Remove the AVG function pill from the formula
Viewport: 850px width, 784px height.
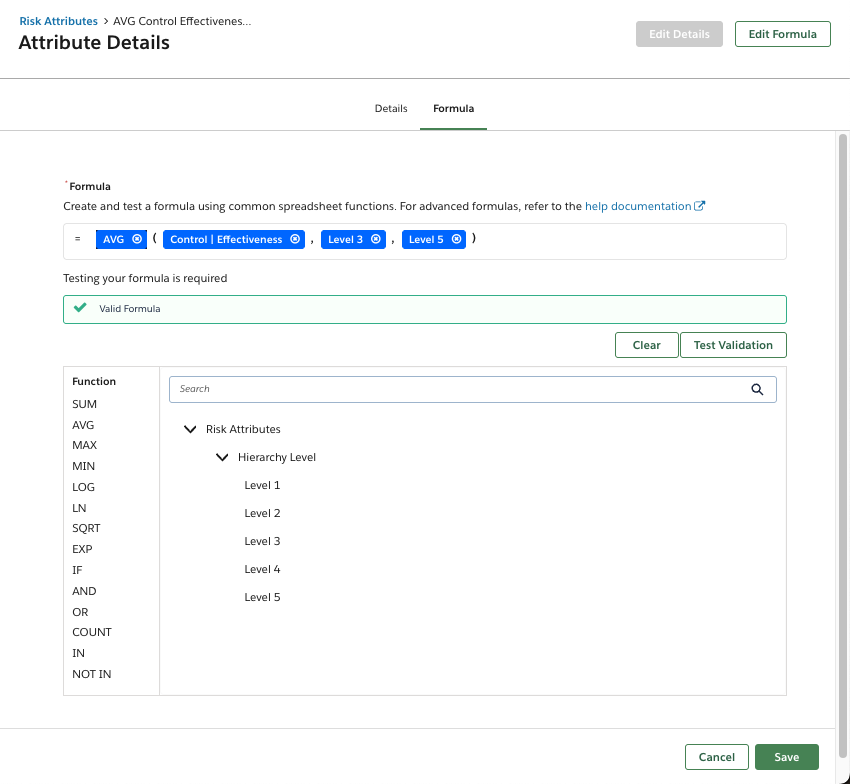click(137, 239)
